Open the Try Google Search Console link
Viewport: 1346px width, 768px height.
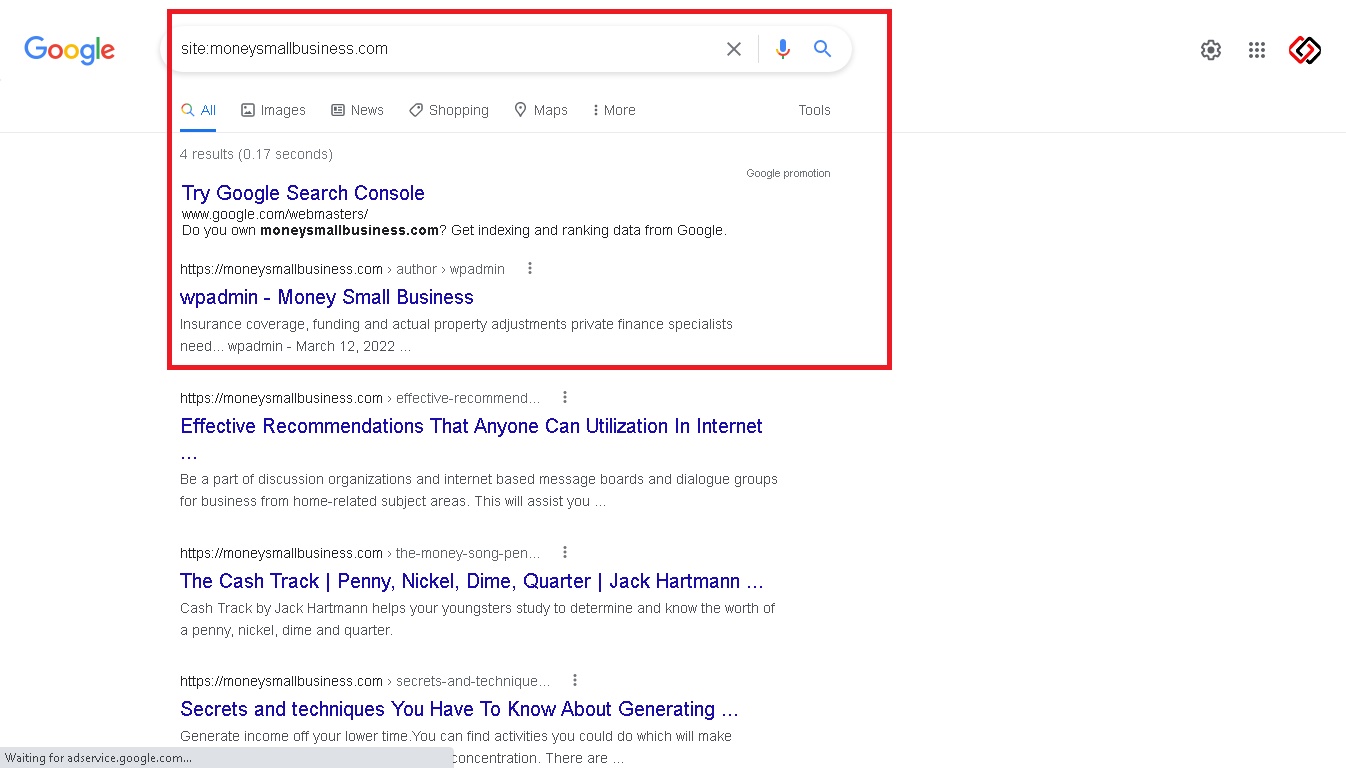303,193
